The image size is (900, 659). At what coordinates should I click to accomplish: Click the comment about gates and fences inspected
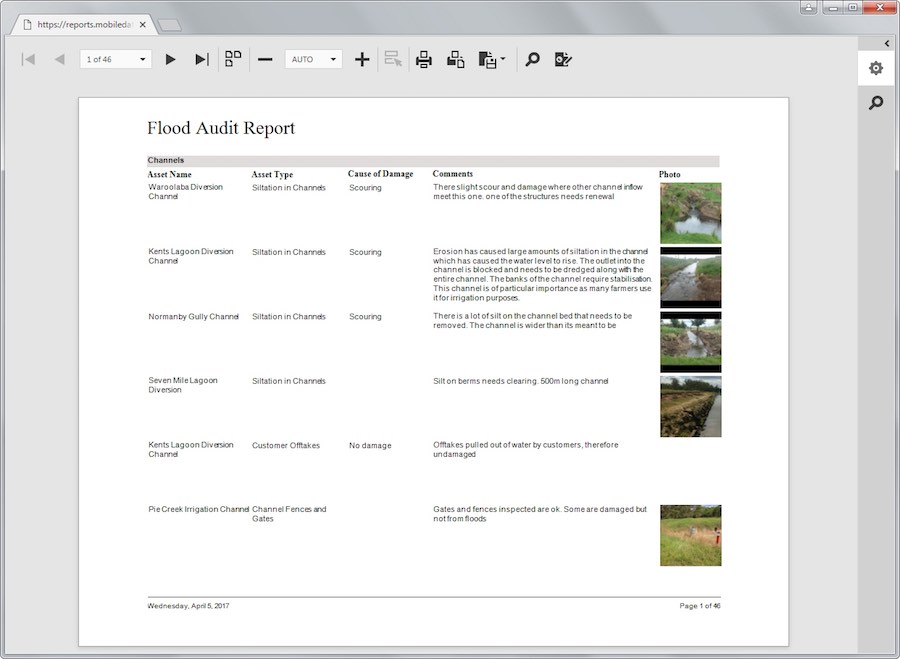tap(540, 514)
